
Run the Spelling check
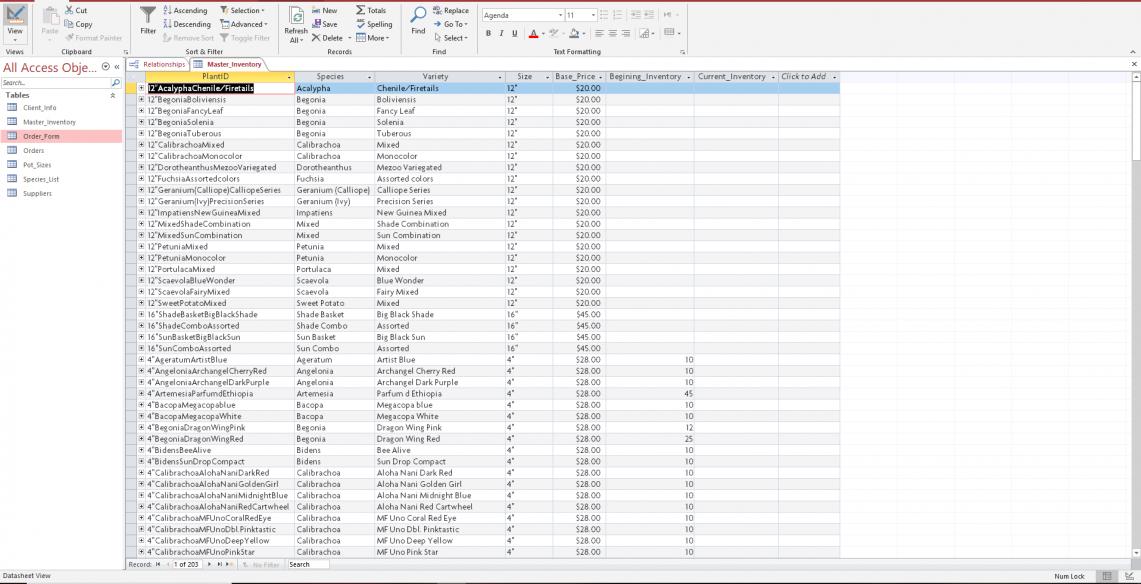tap(372, 24)
